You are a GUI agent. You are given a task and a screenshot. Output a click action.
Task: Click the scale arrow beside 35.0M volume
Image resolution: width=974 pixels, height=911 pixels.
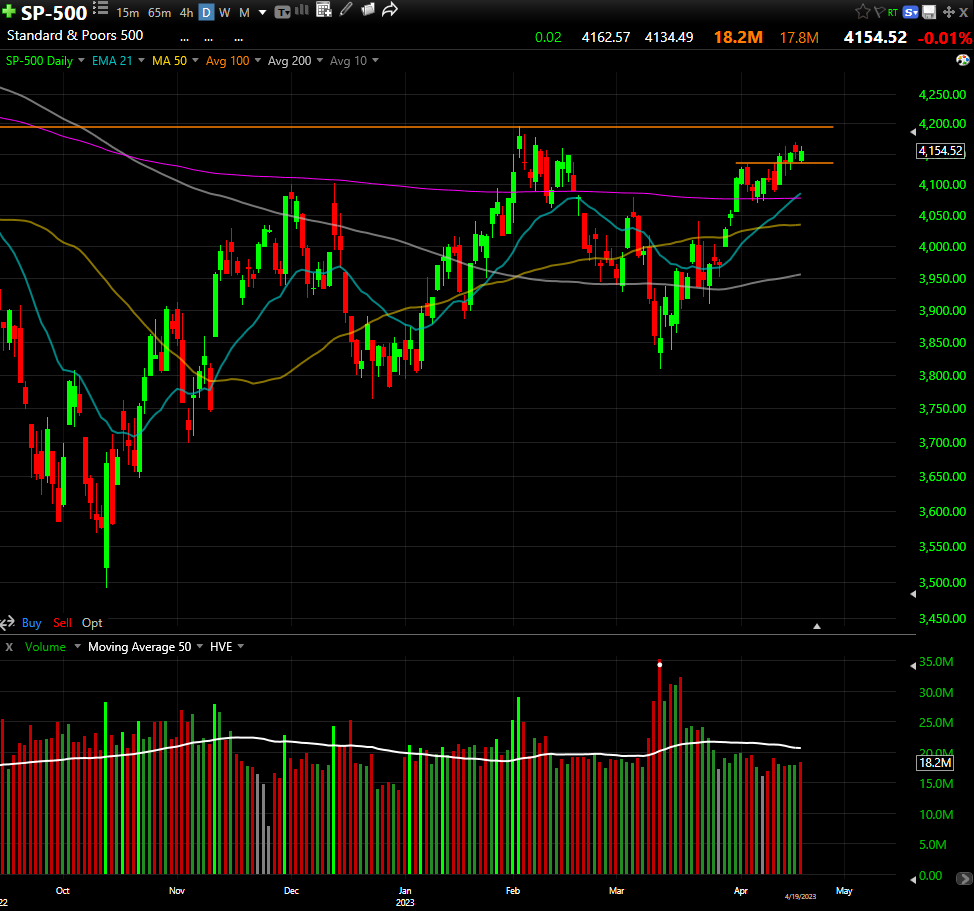(913, 666)
